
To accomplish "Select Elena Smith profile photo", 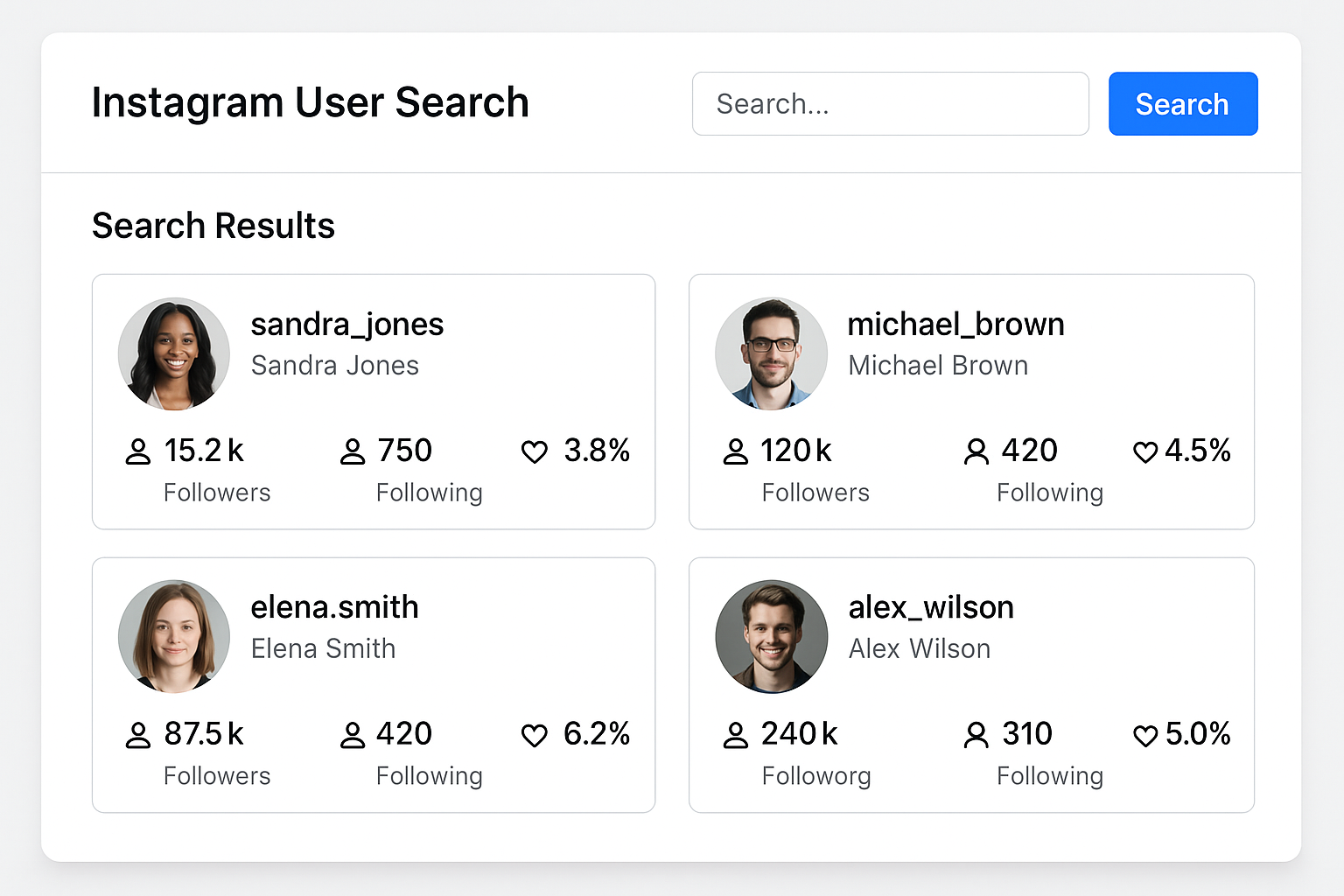I will (174, 636).
